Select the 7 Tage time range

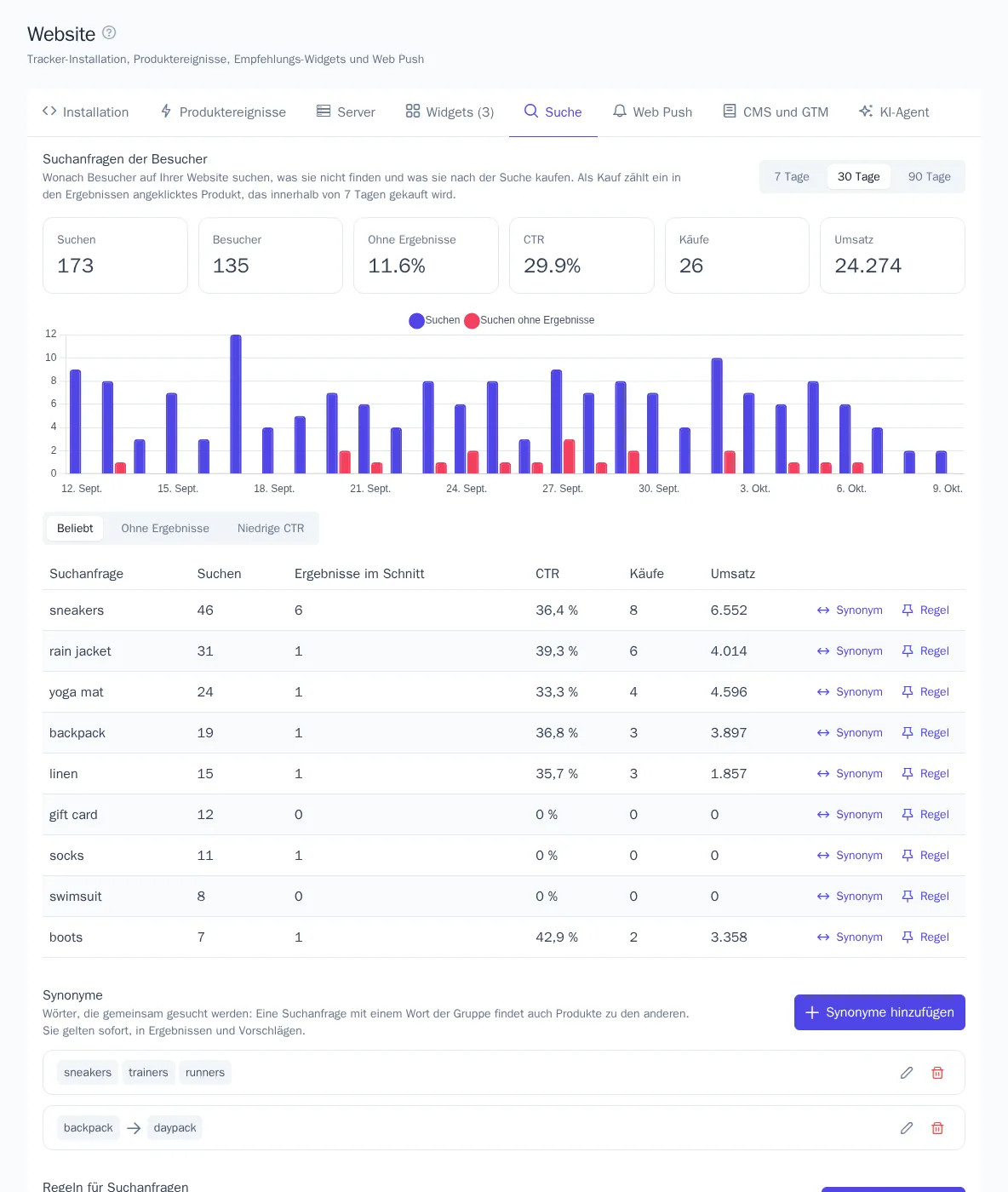tap(792, 176)
